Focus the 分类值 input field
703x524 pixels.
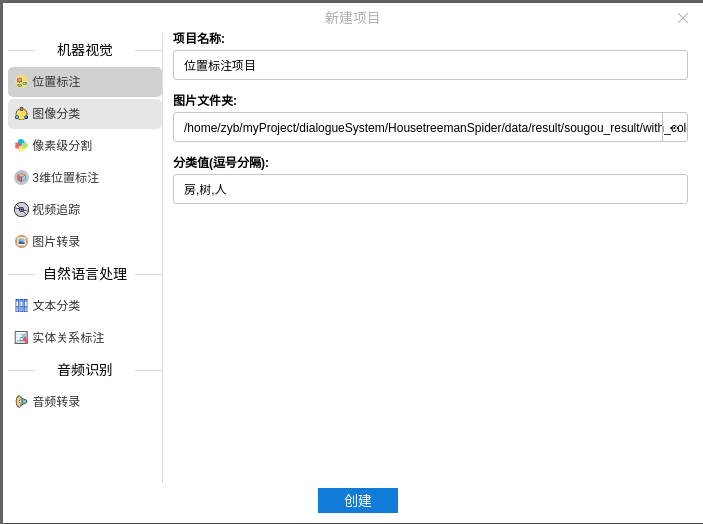point(430,189)
